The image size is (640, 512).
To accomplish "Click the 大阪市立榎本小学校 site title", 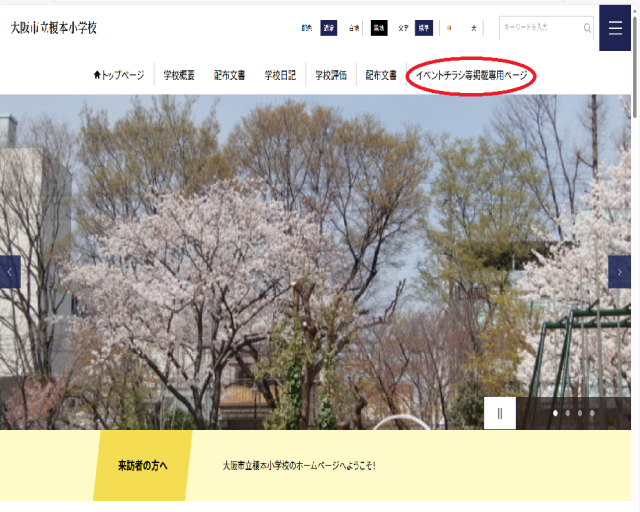I will click(54, 28).
